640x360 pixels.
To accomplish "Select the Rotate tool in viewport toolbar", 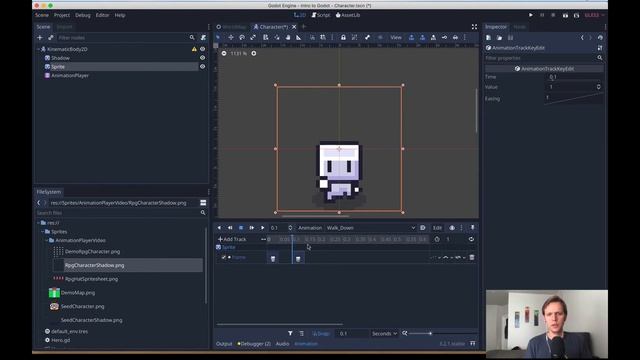I will click(x=242, y=38).
